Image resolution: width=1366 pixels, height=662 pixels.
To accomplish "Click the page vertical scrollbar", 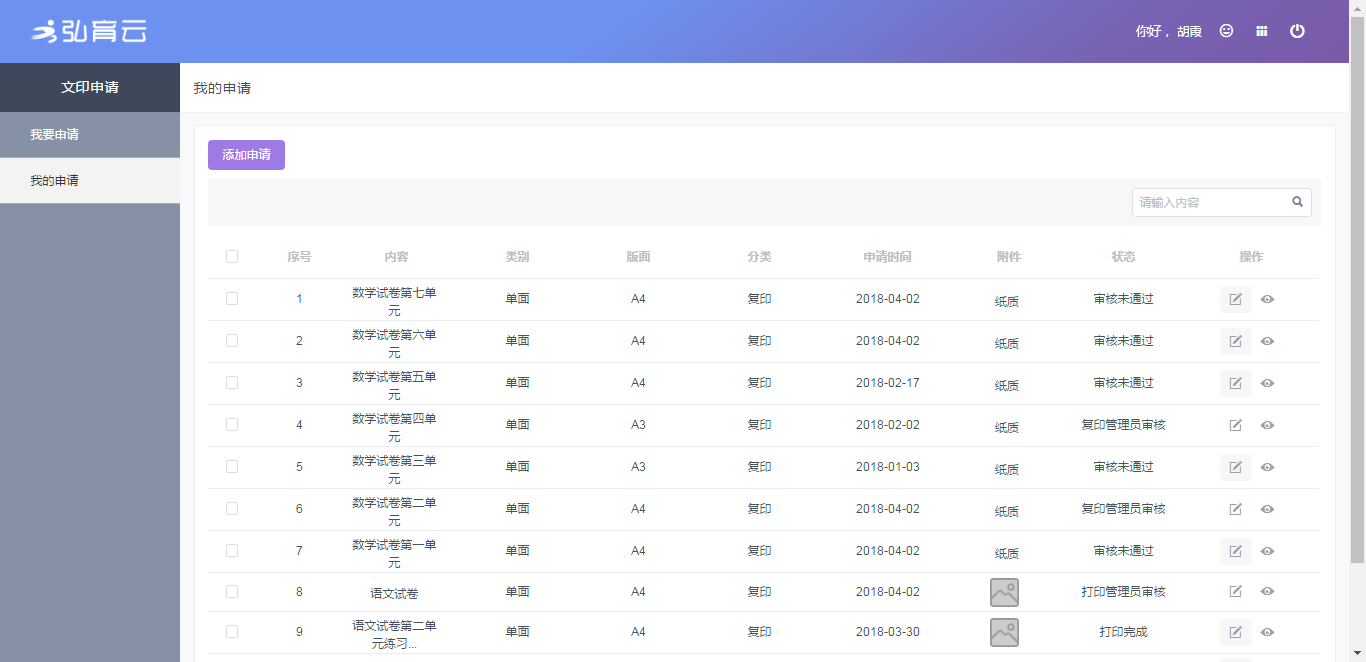I will click(x=1357, y=300).
